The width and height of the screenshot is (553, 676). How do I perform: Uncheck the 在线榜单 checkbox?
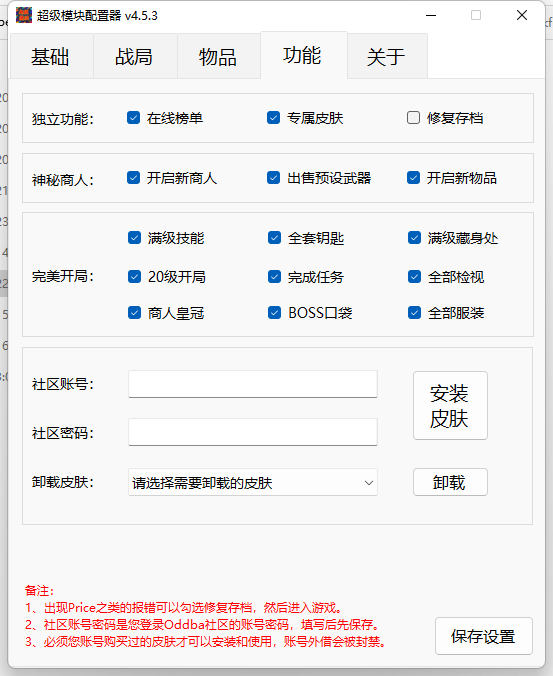[x=134, y=118]
